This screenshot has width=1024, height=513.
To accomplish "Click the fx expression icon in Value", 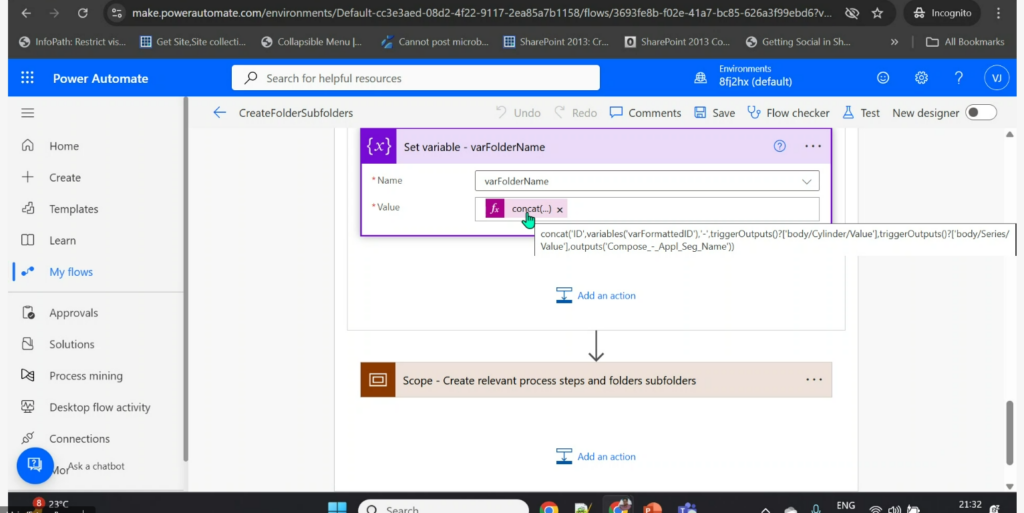I will (495, 209).
